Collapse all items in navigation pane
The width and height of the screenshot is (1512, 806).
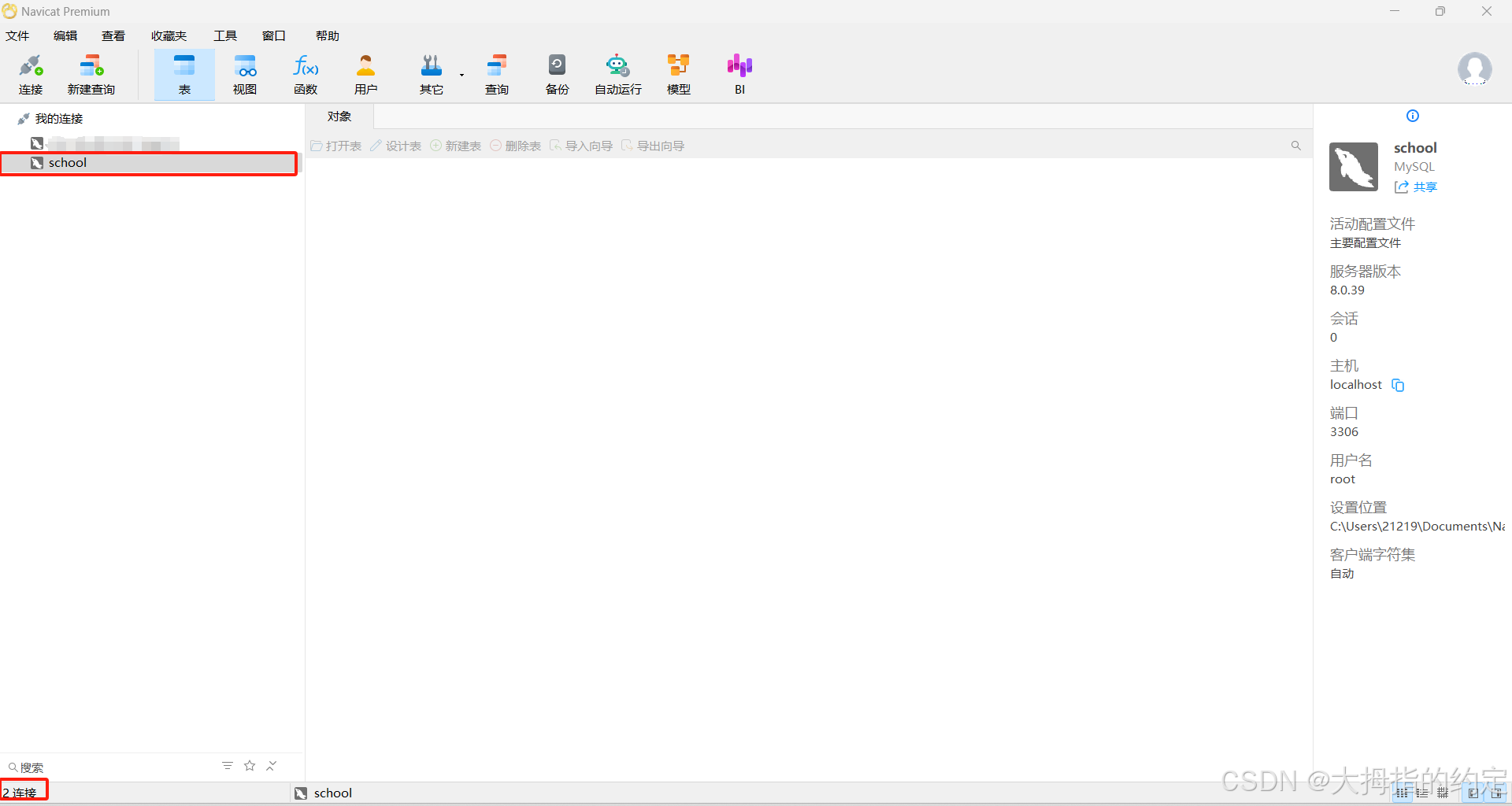[272, 766]
